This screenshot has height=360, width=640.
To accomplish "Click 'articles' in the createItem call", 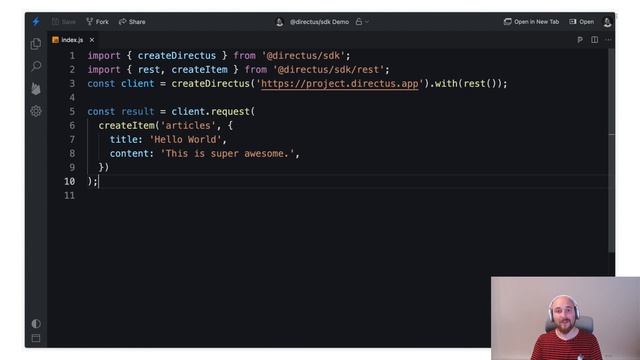I will [x=188, y=126].
